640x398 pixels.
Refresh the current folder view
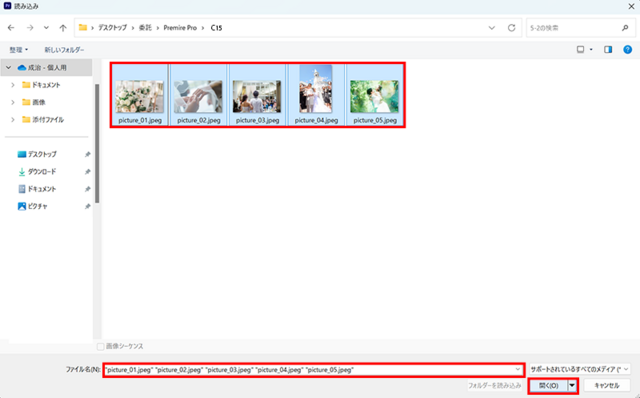coord(511,28)
